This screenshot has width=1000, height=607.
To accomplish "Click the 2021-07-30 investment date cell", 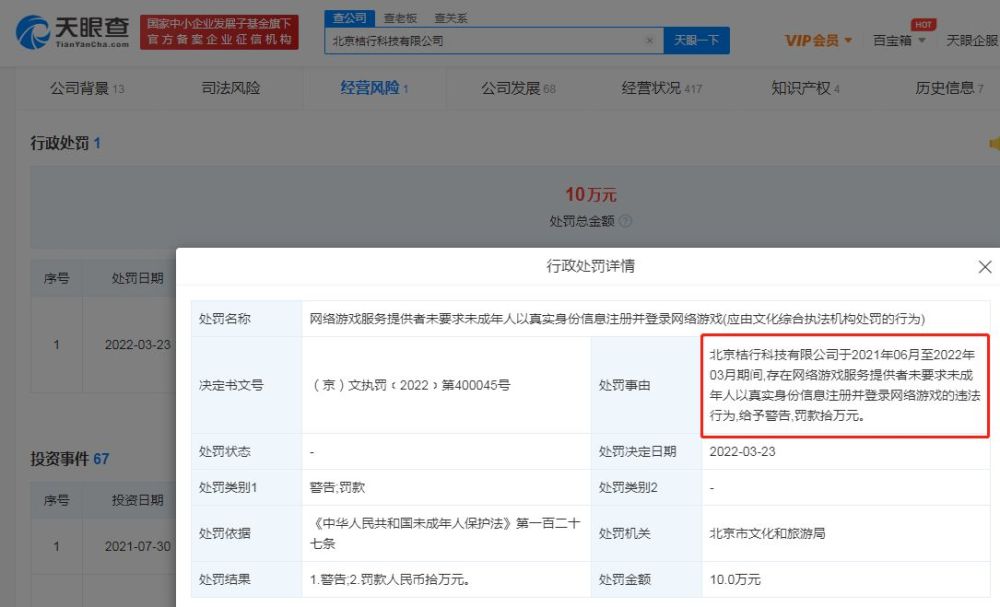I will [x=138, y=546].
